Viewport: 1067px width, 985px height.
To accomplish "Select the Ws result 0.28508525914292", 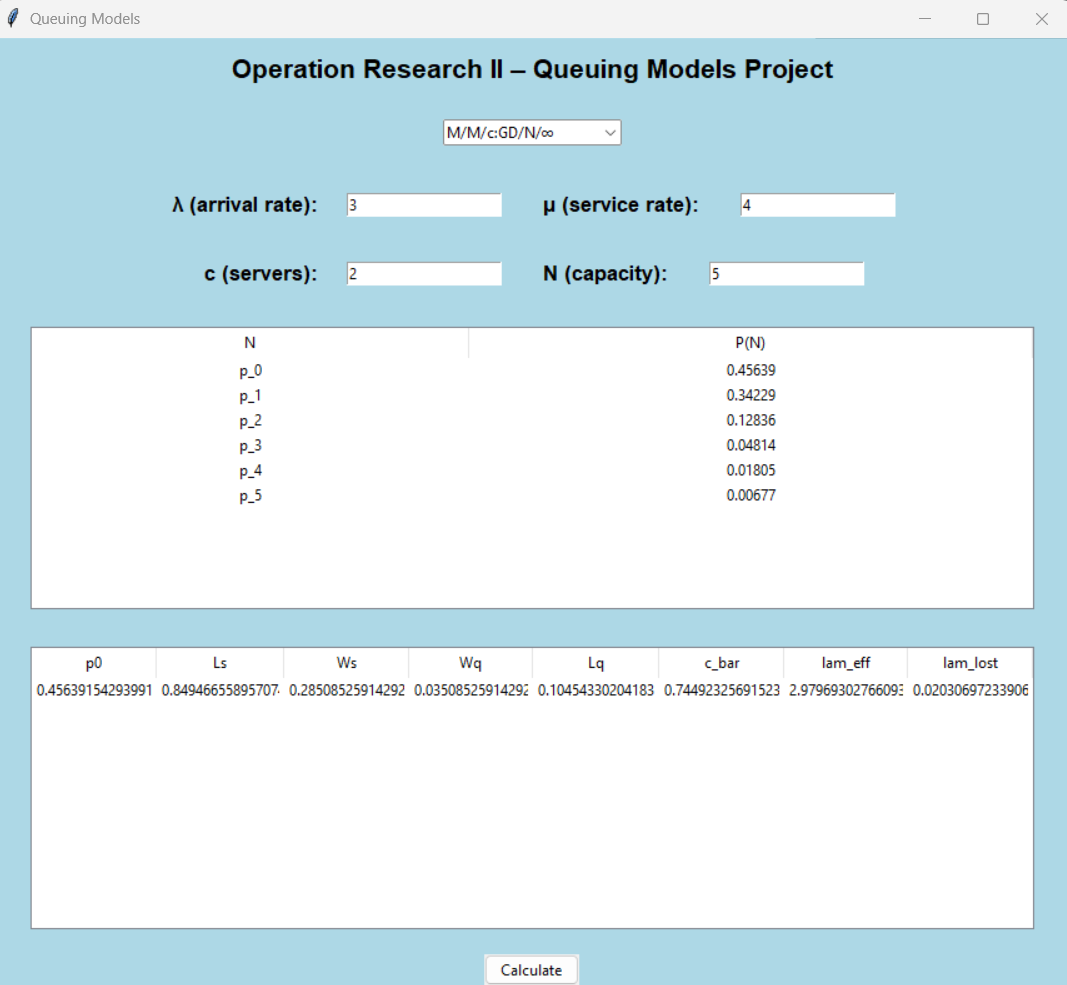I will click(346, 690).
